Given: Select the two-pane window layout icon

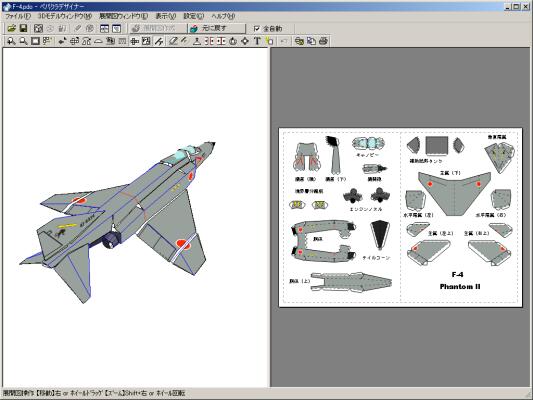Looking at the screenshot, I should point(104,29).
